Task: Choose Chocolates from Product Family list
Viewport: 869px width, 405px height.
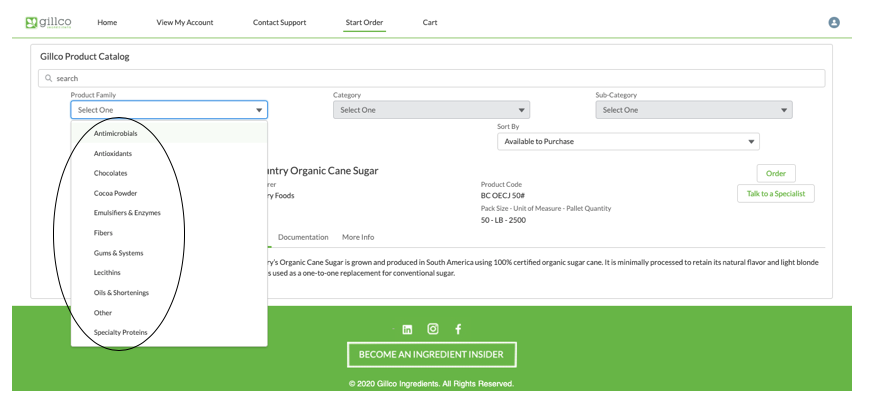Action: (x=169, y=173)
